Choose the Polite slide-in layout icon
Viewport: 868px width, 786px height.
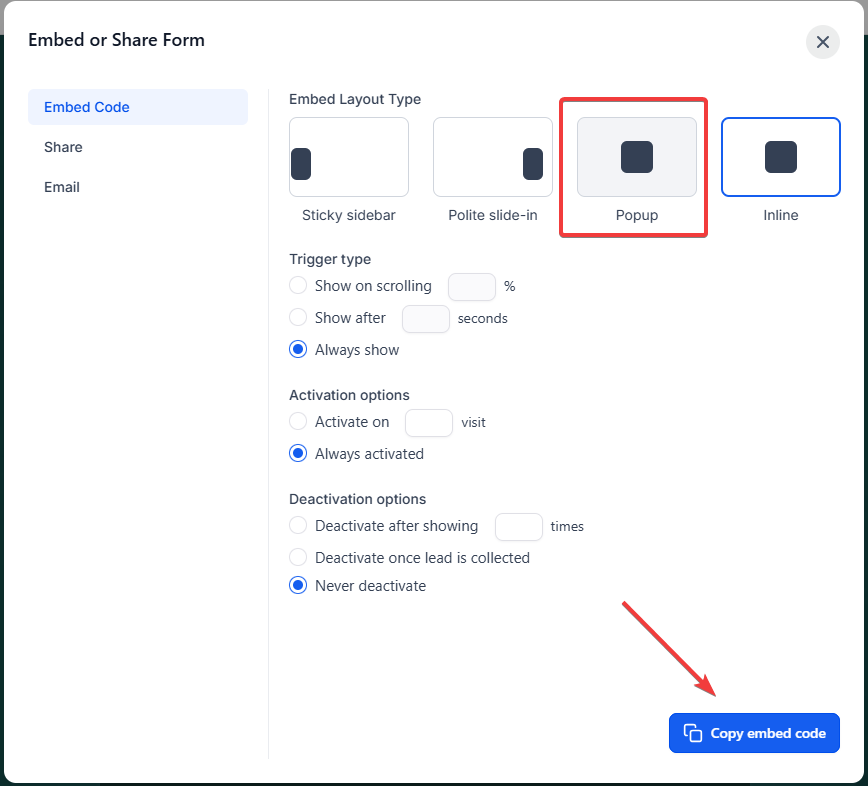[493, 157]
